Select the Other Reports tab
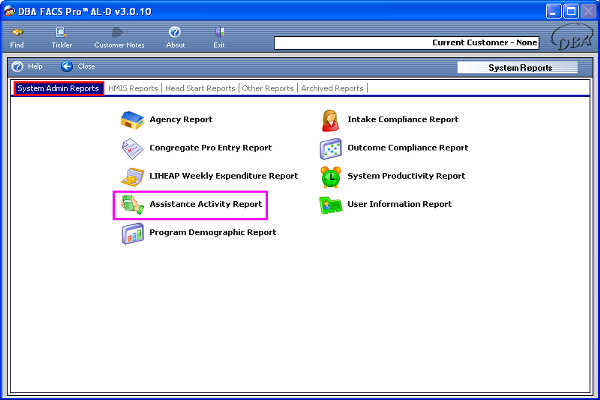Viewport: 600px width, 400px height. [x=268, y=88]
